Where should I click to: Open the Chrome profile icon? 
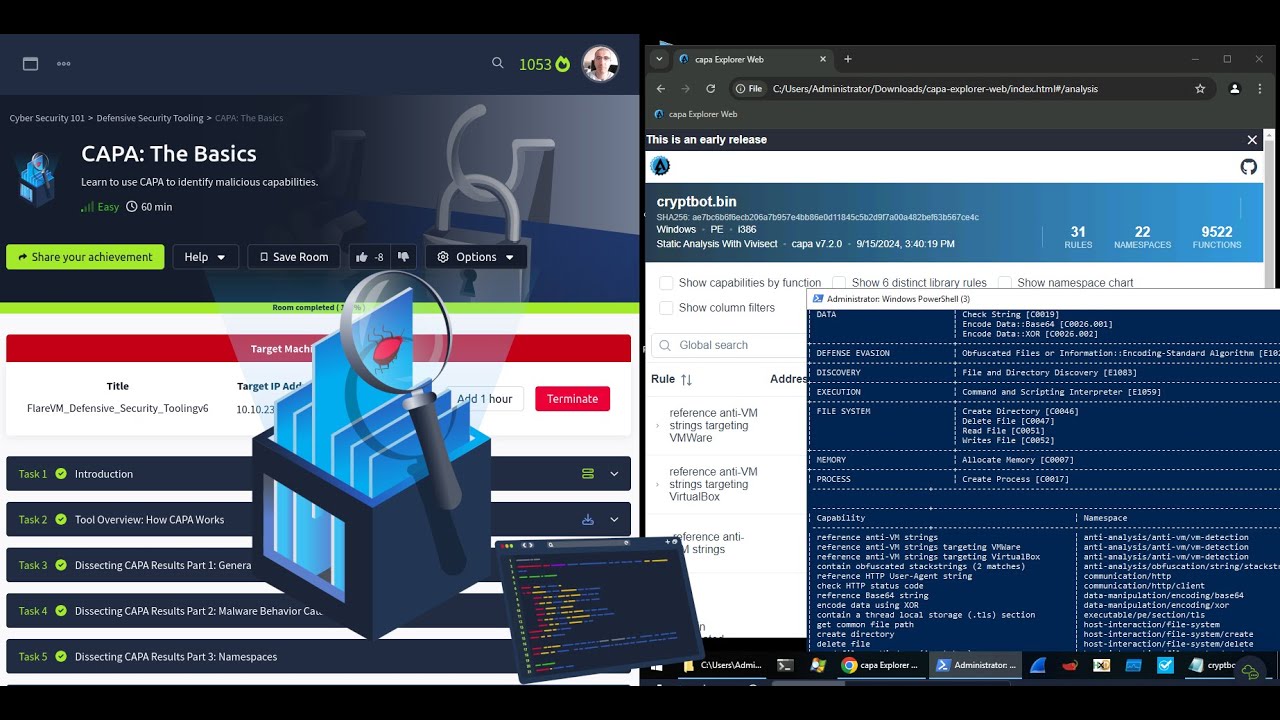[1235, 89]
